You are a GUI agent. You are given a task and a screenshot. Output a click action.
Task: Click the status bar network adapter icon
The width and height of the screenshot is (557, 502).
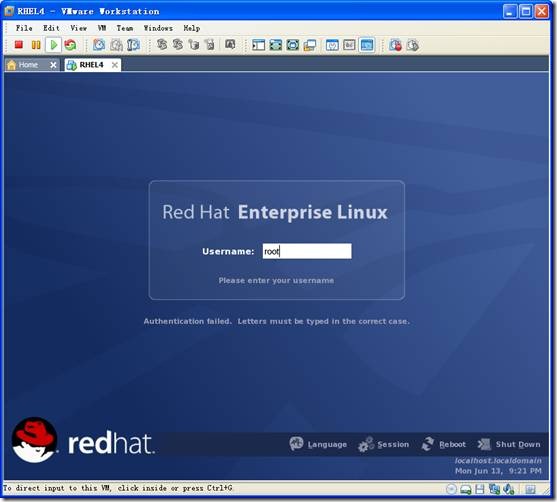pyautogui.click(x=494, y=489)
